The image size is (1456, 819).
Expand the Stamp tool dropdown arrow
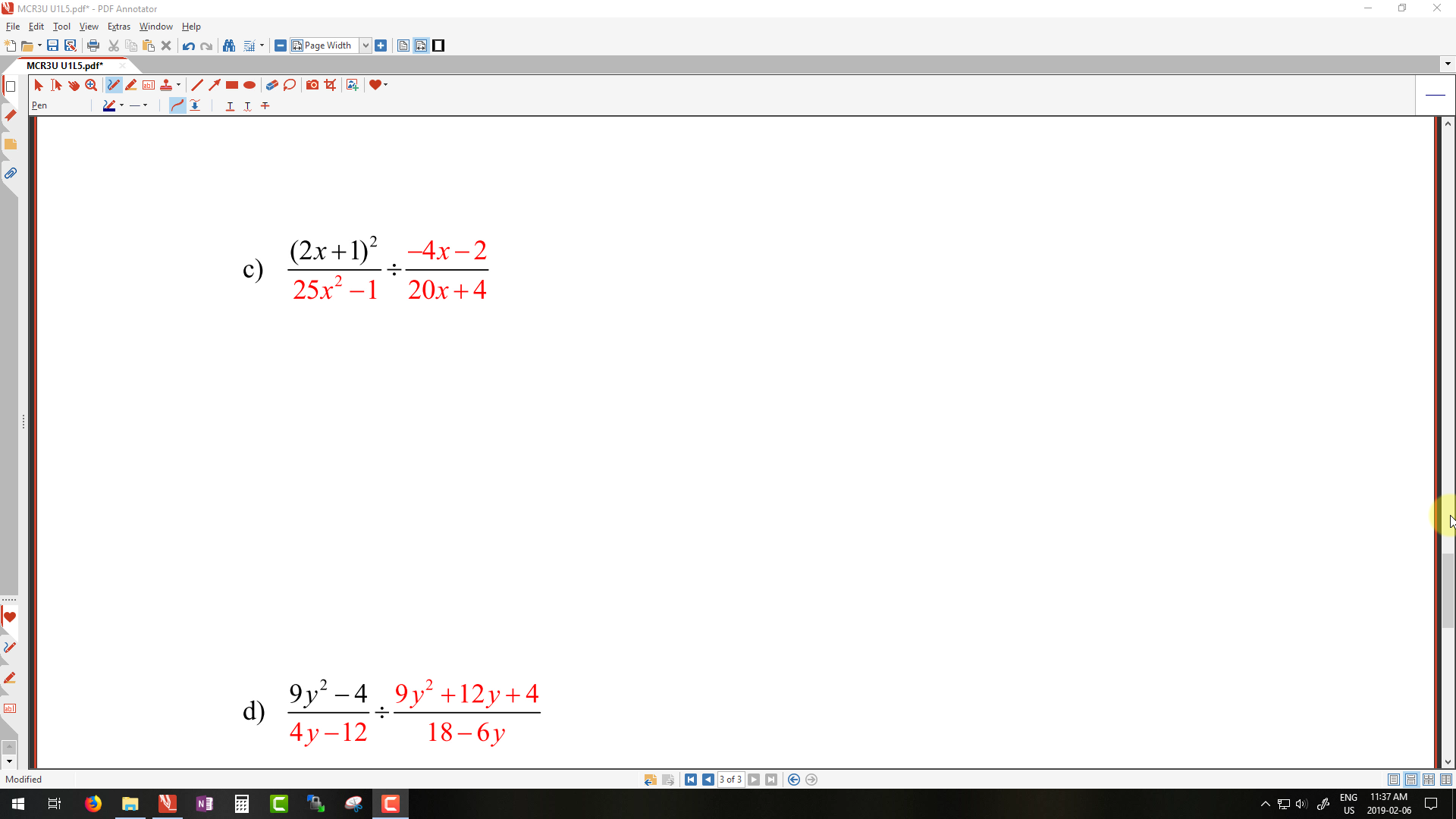pos(178,85)
